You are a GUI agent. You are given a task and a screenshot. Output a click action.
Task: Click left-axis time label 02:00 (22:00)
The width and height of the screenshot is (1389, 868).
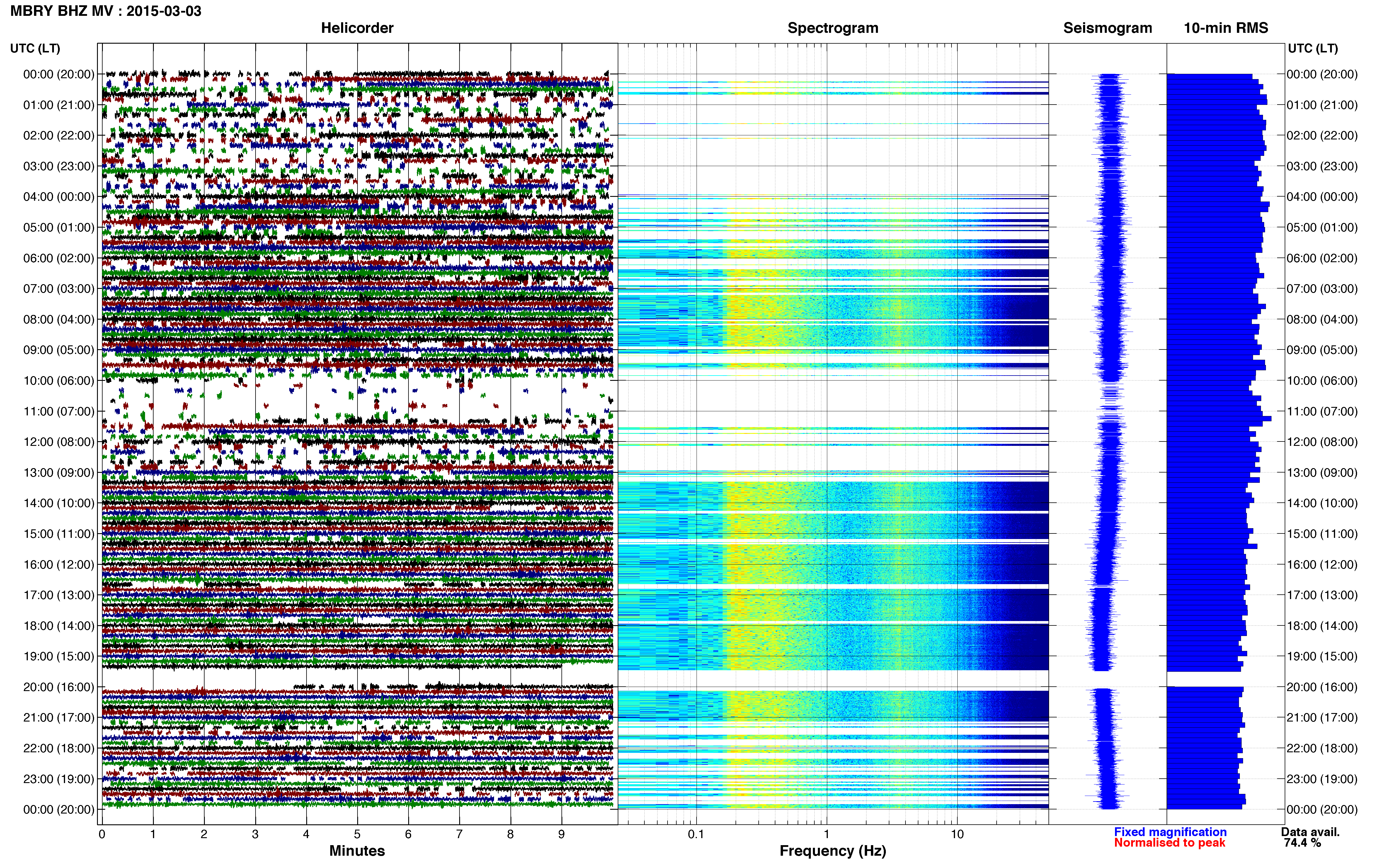click(59, 135)
